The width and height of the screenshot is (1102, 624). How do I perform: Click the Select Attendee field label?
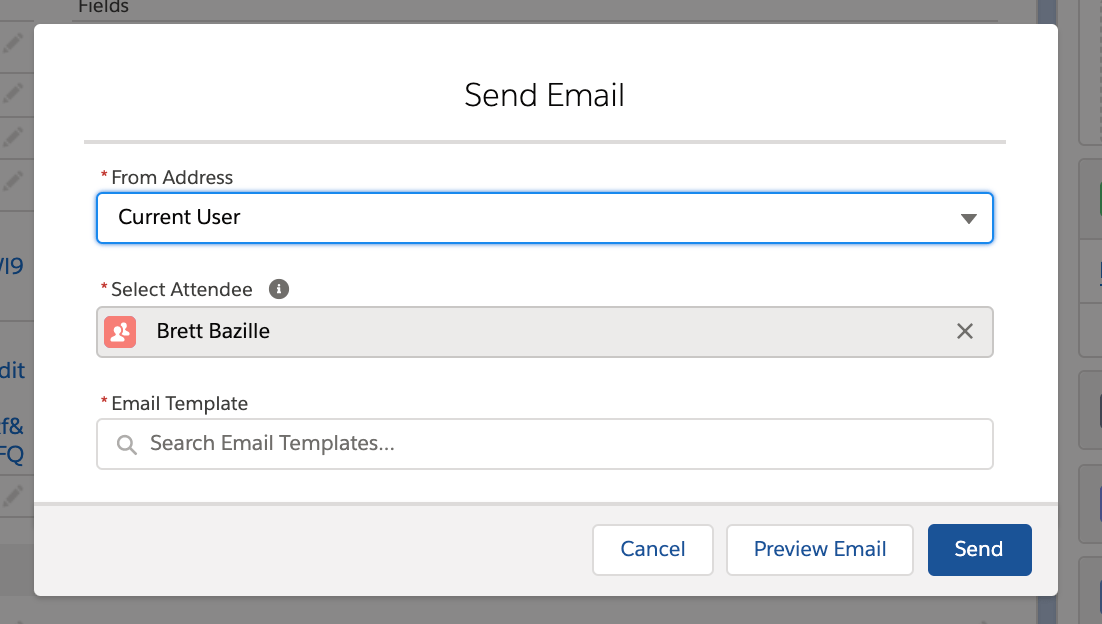181,290
